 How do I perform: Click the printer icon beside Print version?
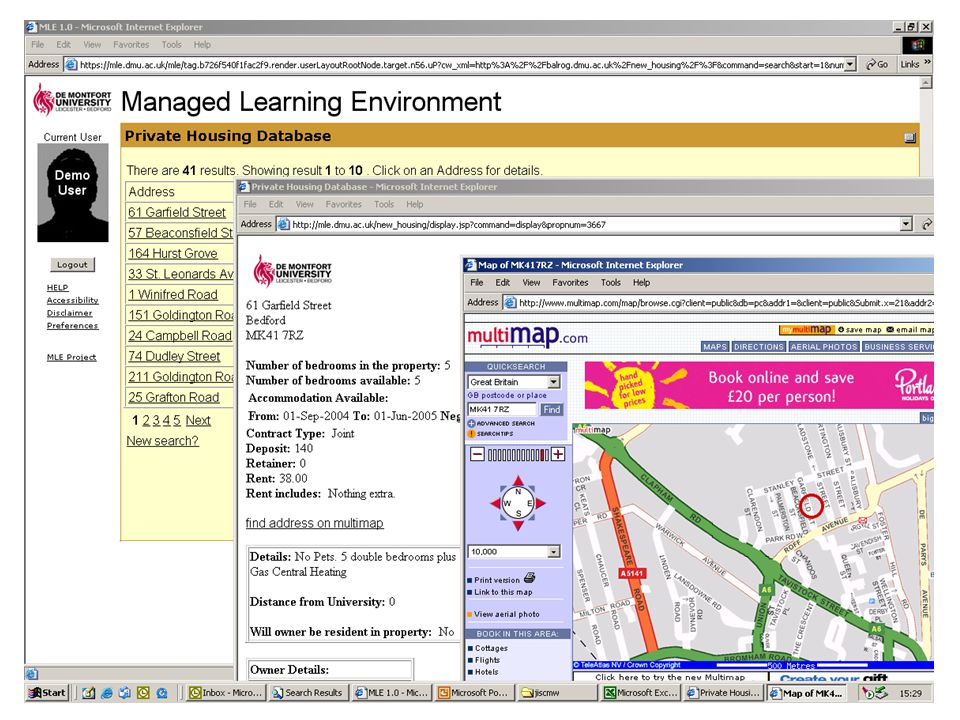pos(530,578)
